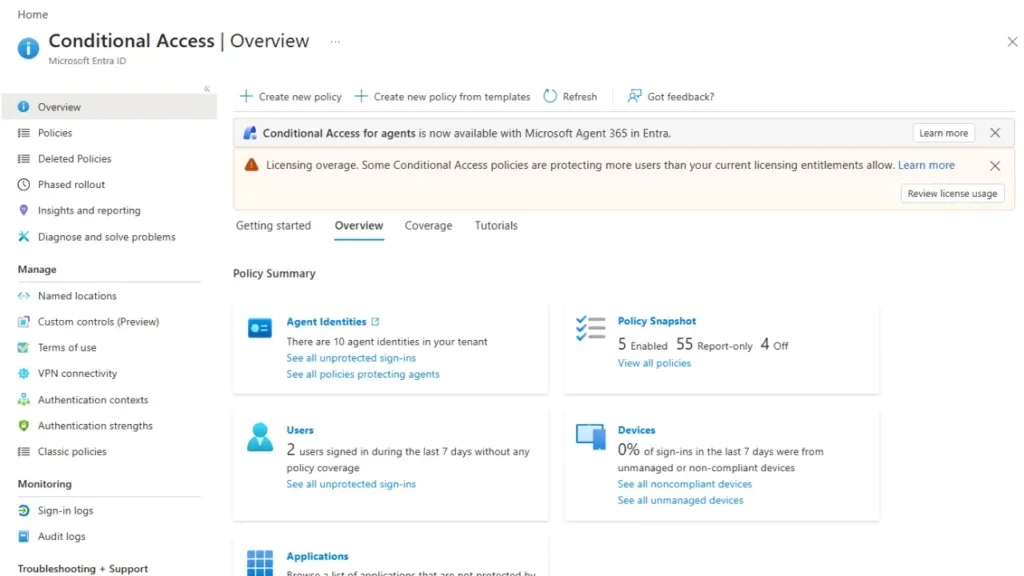The width and height of the screenshot is (1024, 576).
Task: Click the Refresh circular arrow icon
Action: coord(550,96)
